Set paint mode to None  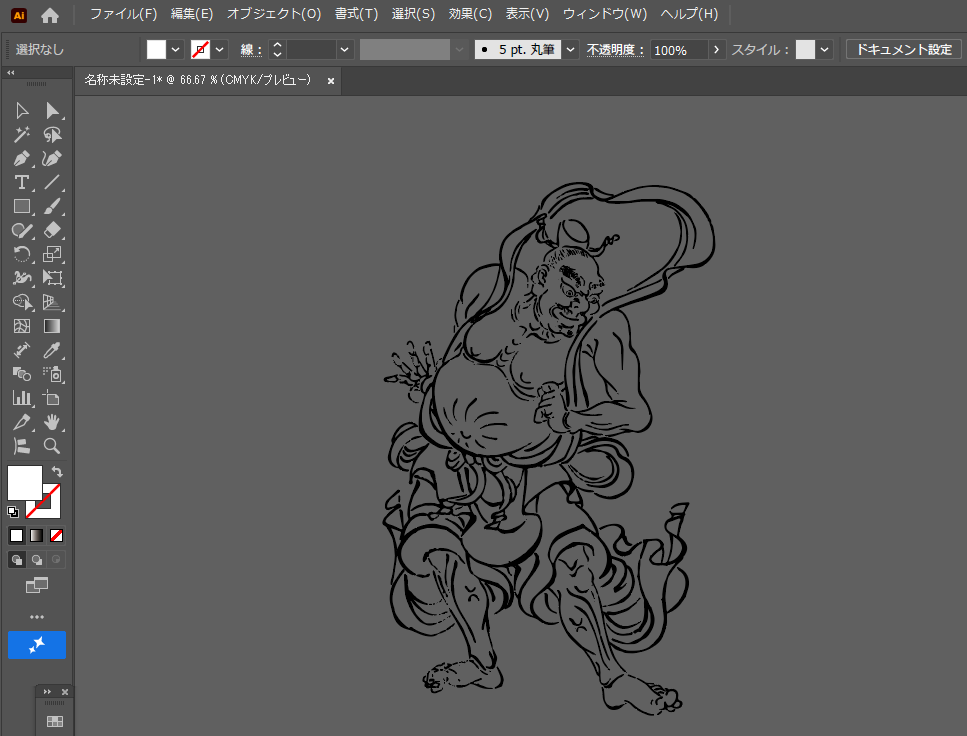57,535
